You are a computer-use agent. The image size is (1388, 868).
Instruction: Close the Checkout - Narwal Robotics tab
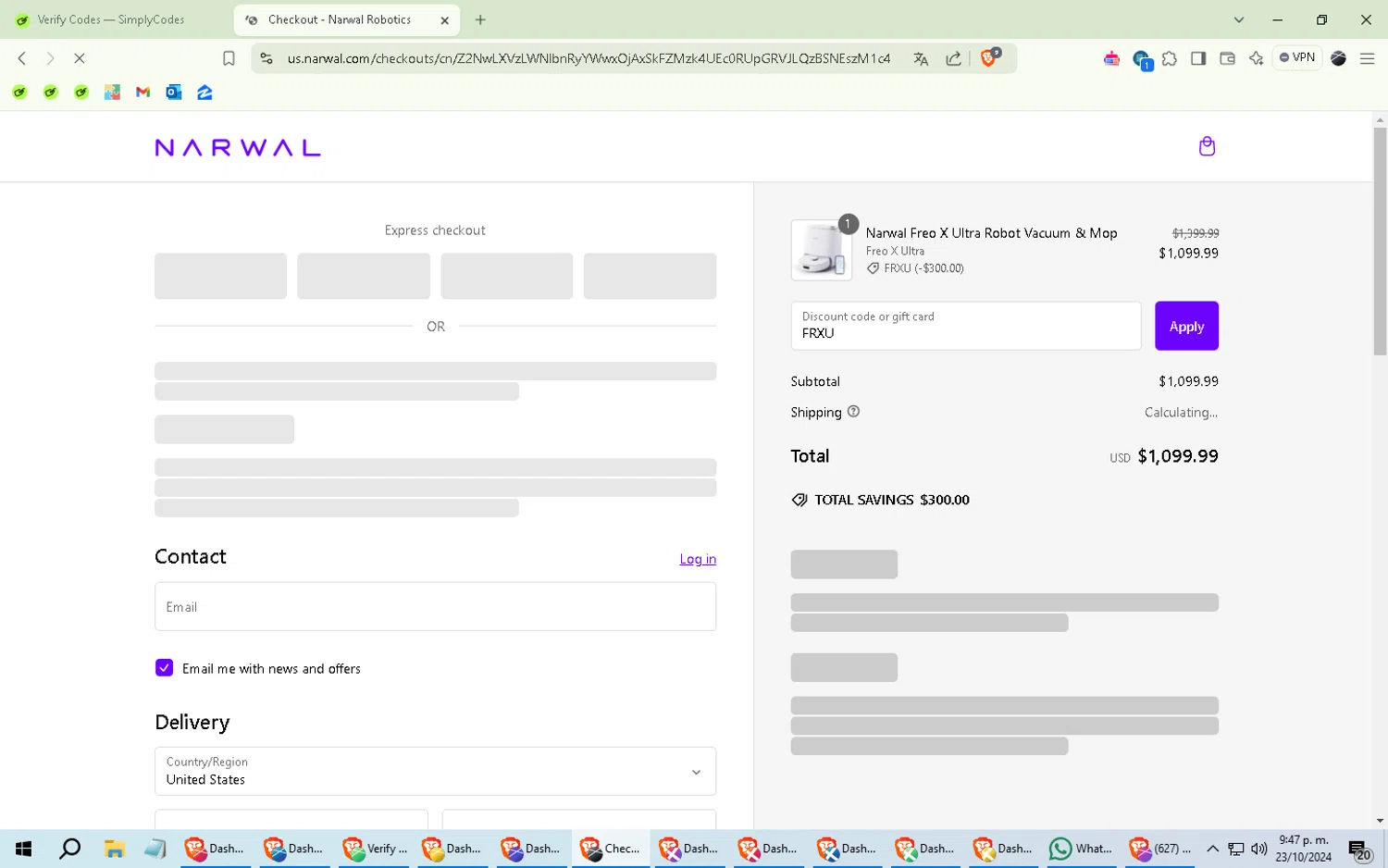(444, 19)
